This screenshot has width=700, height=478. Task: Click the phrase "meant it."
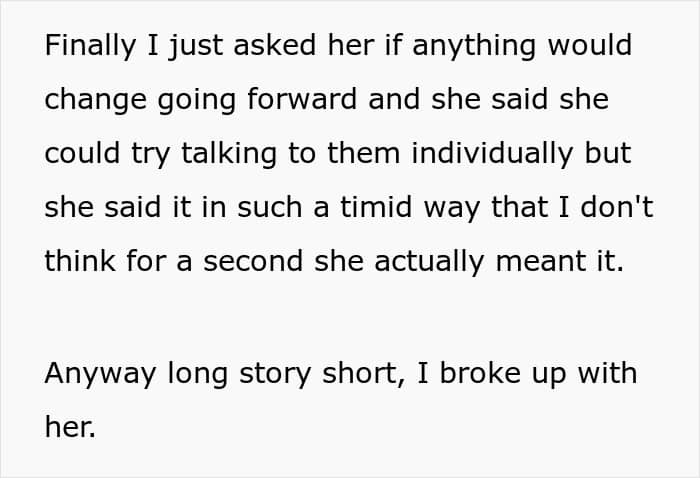pos(560,261)
